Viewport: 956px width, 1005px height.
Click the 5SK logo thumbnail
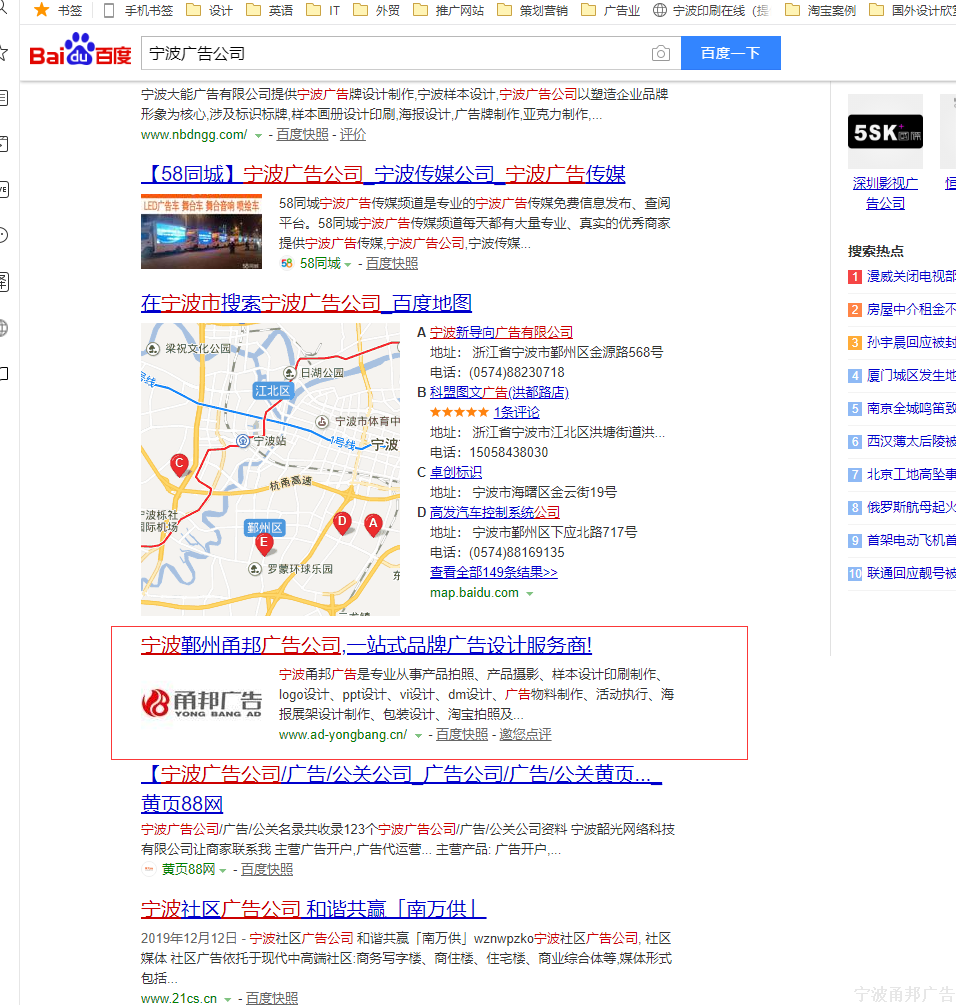click(886, 131)
